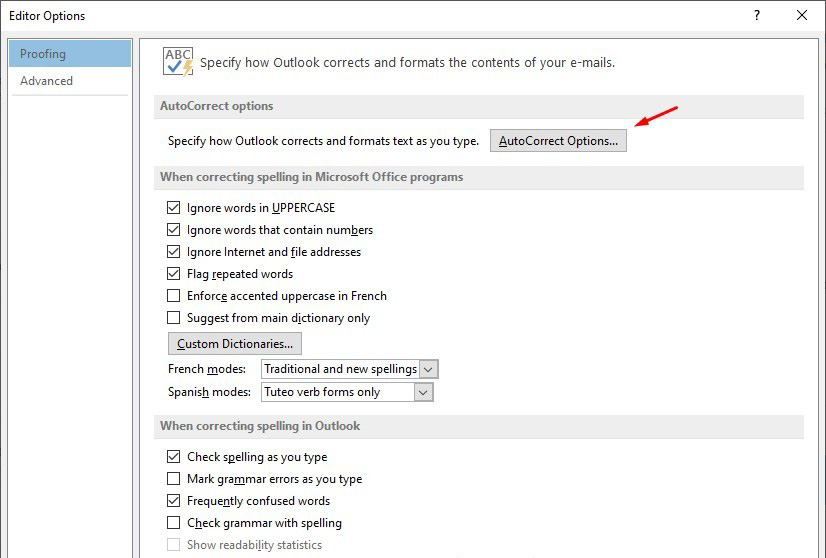Viewport: 826px width, 558px height.
Task: Uncheck Frequently confused words
Action: click(174, 501)
